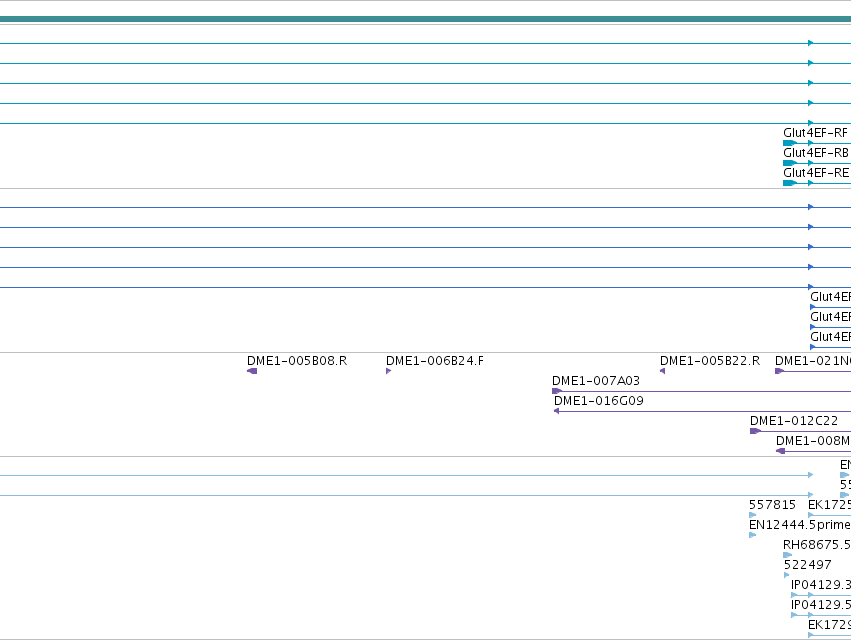The height and width of the screenshot is (640, 851).
Task: Select the 557815 feature label
Action: pos(772,505)
